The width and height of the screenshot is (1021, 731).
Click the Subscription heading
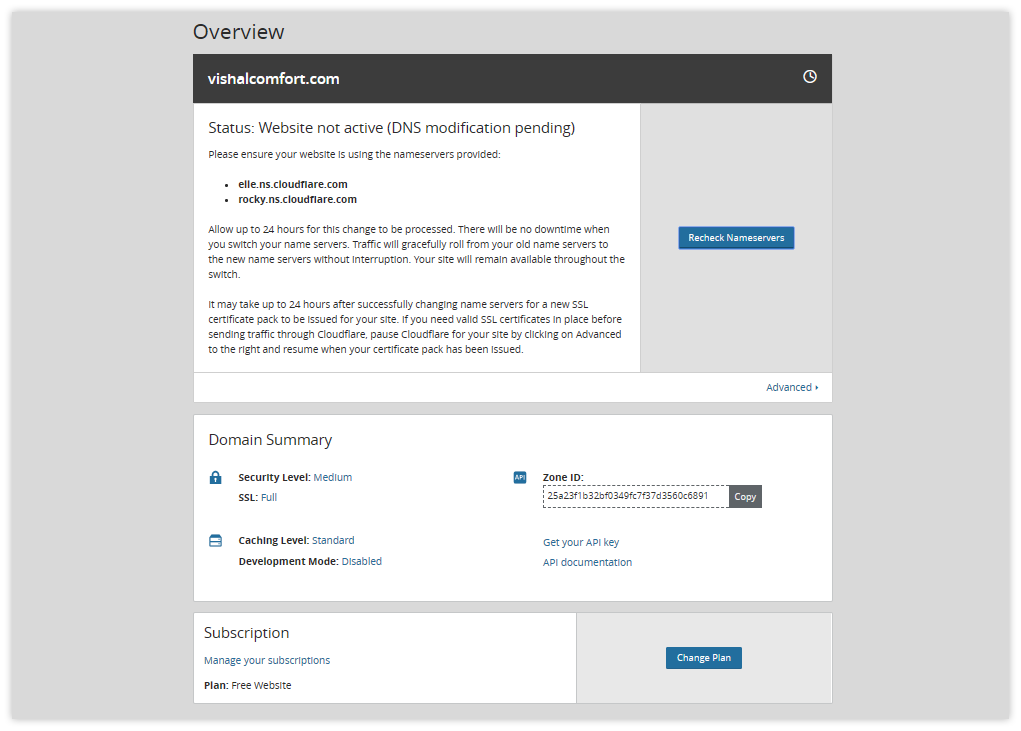click(x=247, y=633)
